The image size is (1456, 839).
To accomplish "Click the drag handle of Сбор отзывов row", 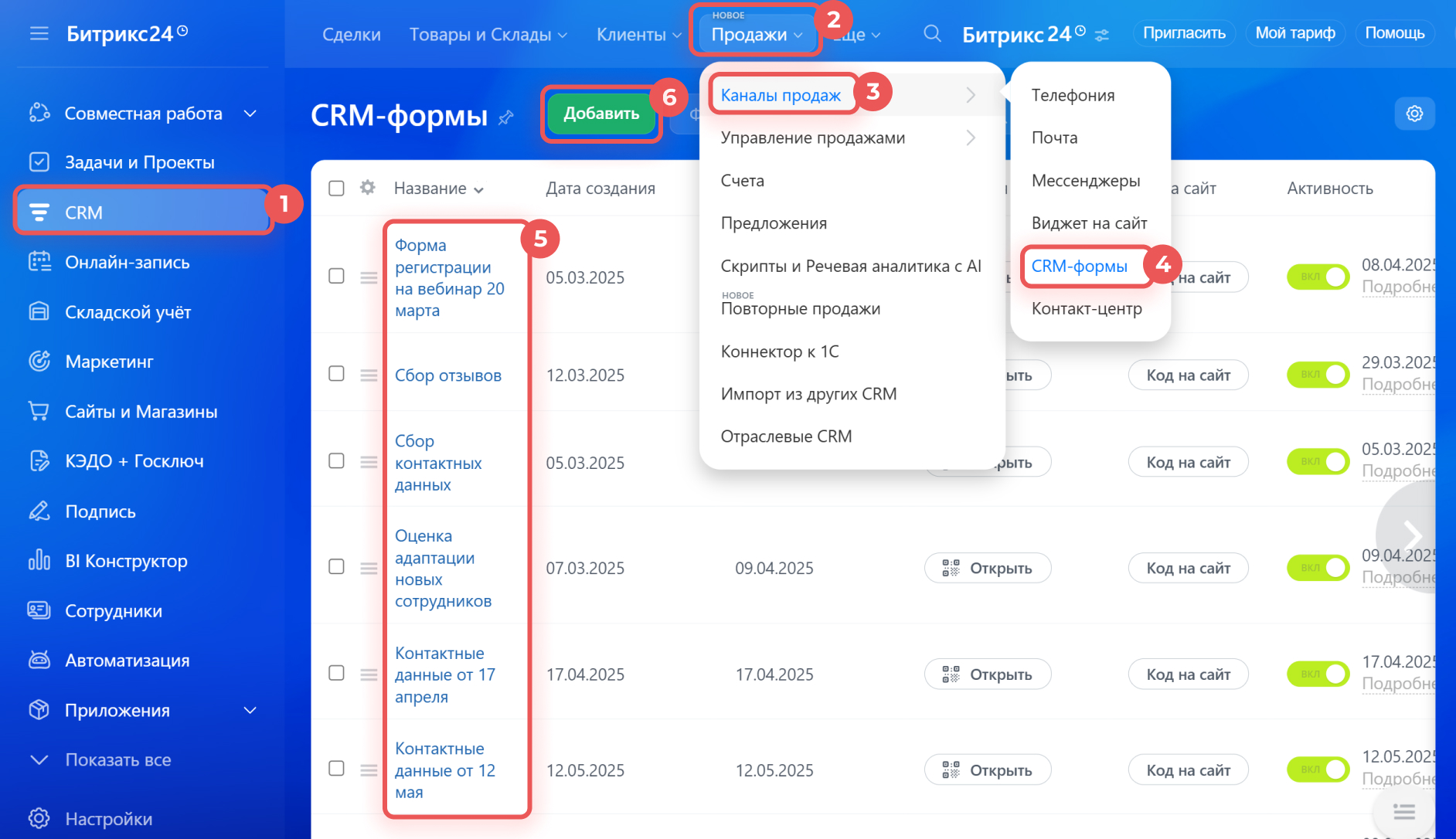I will (x=369, y=375).
